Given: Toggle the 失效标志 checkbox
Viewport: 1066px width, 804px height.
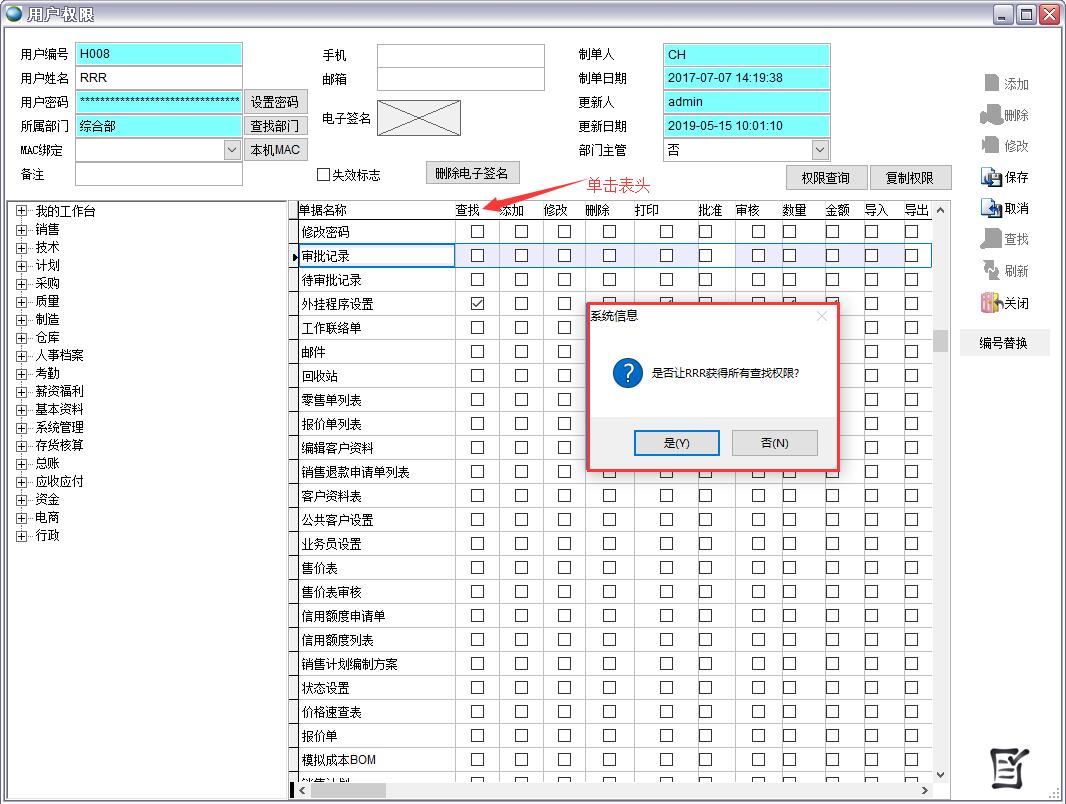Looking at the screenshot, I should point(323,175).
